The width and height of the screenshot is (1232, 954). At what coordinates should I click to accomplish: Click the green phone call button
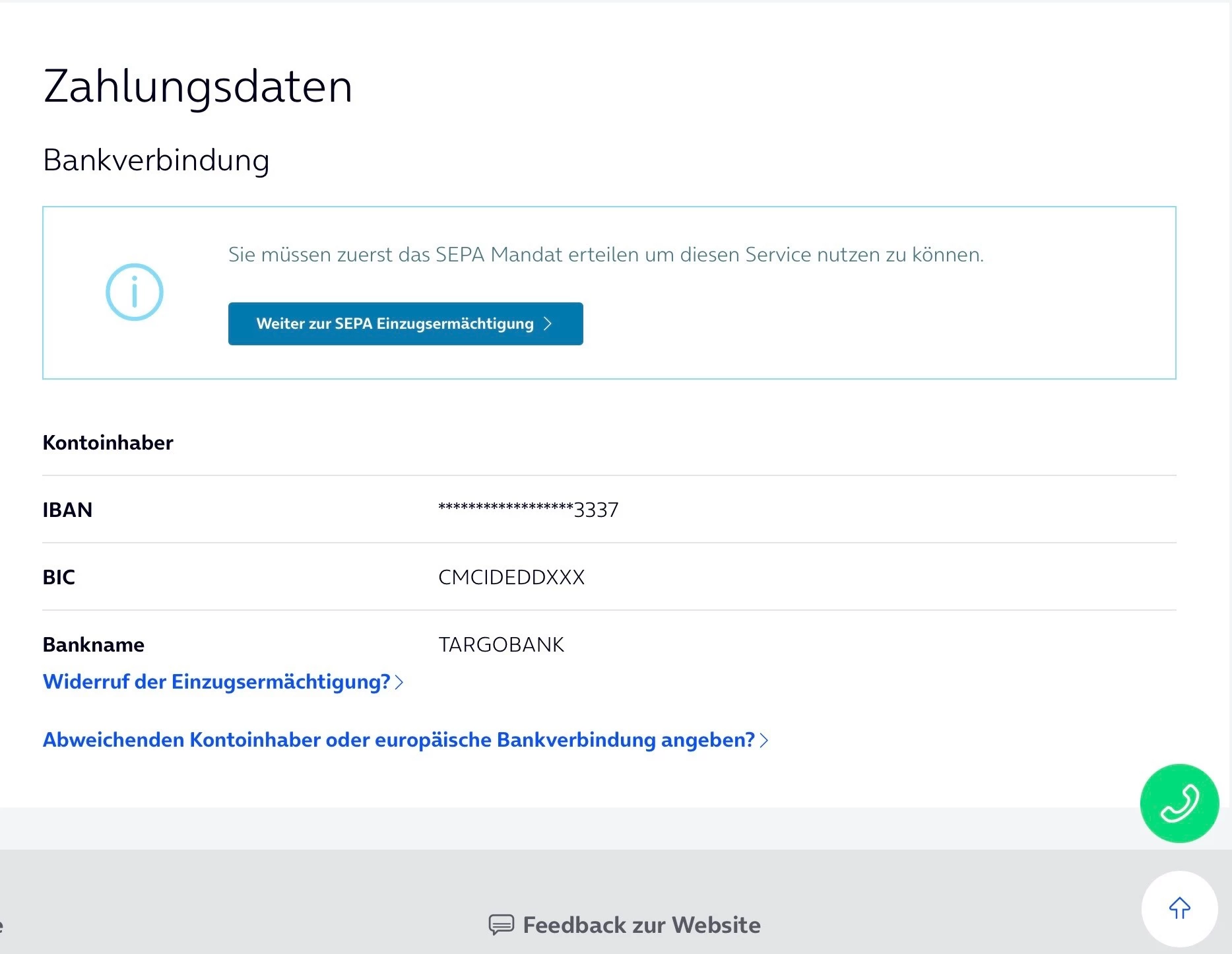click(1179, 803)
